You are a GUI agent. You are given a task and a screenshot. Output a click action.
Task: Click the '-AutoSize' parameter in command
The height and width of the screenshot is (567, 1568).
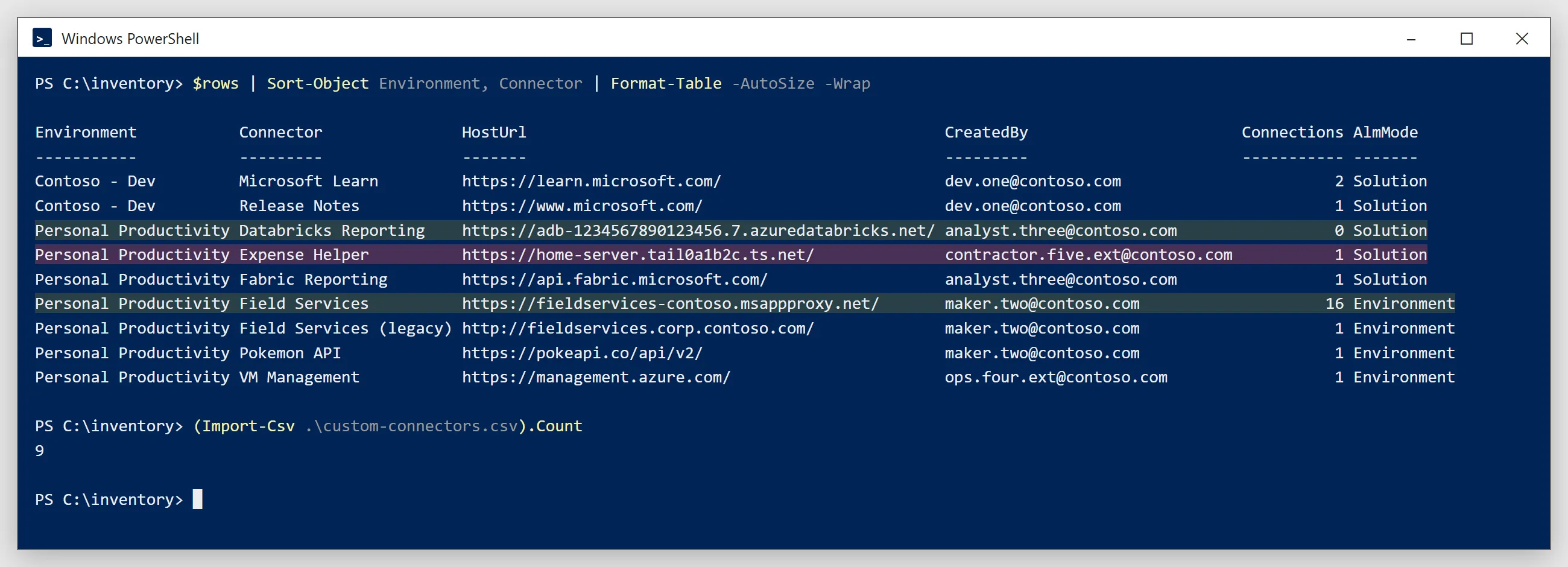point(773,83)
